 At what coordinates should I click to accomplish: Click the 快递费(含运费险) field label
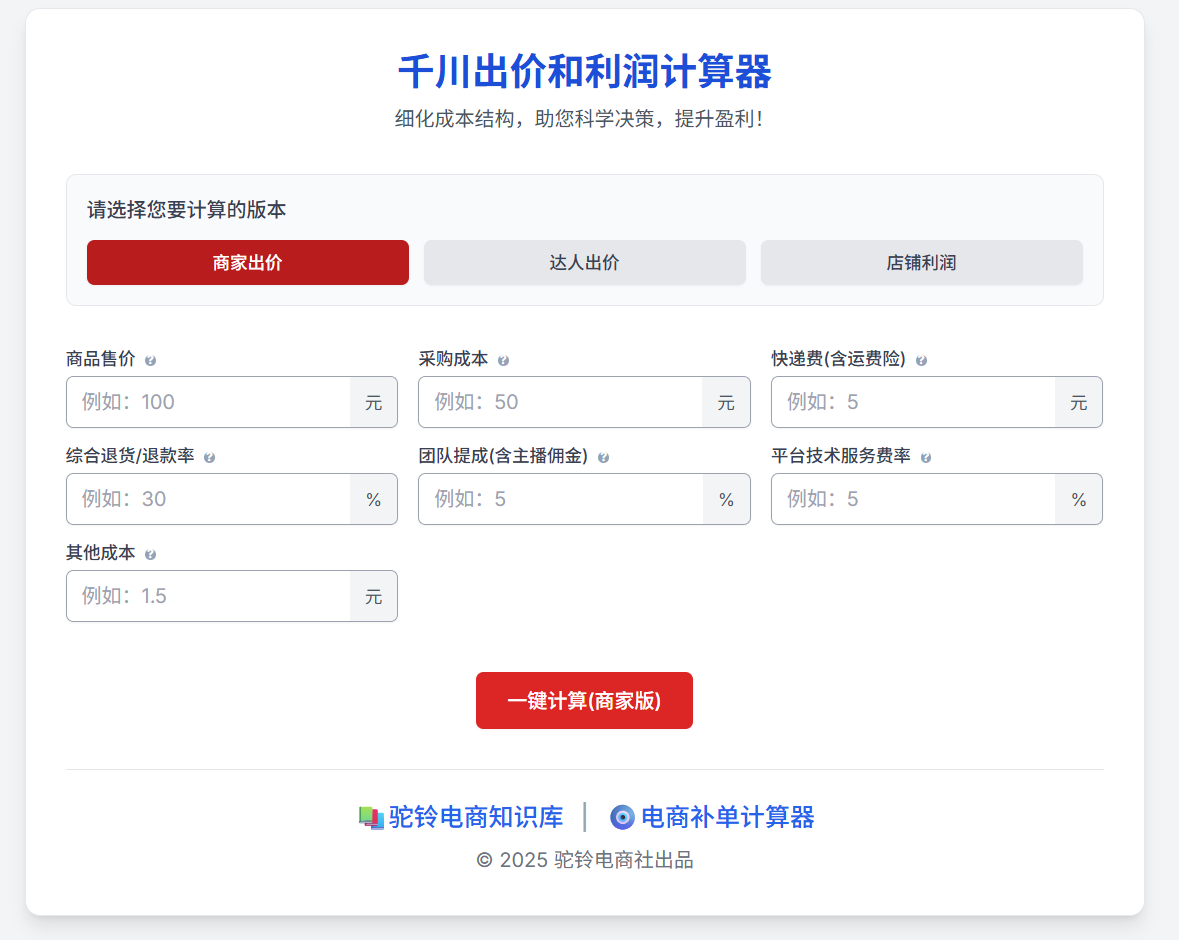point(838,359)
